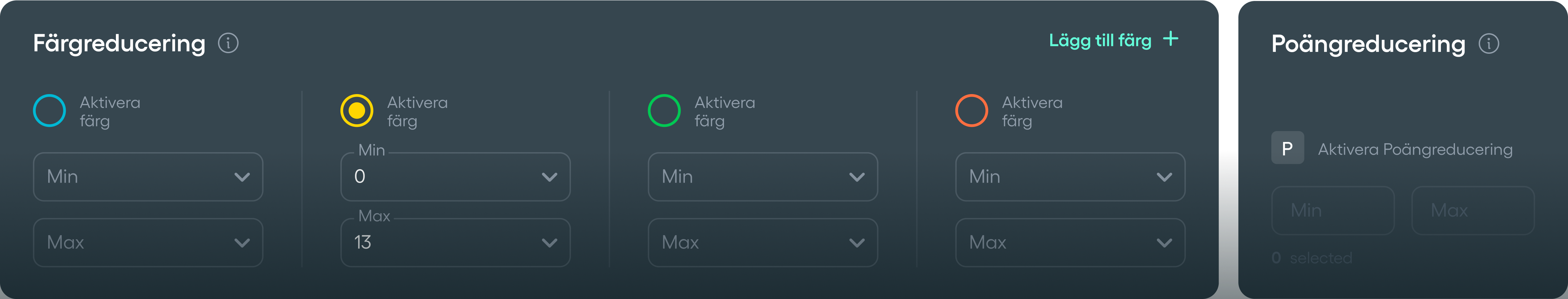The image size is (1568, 299).
Task: Deselect the yellow Aktivera färg radio button
Action: pyautogui.click(x=357, y=110)
